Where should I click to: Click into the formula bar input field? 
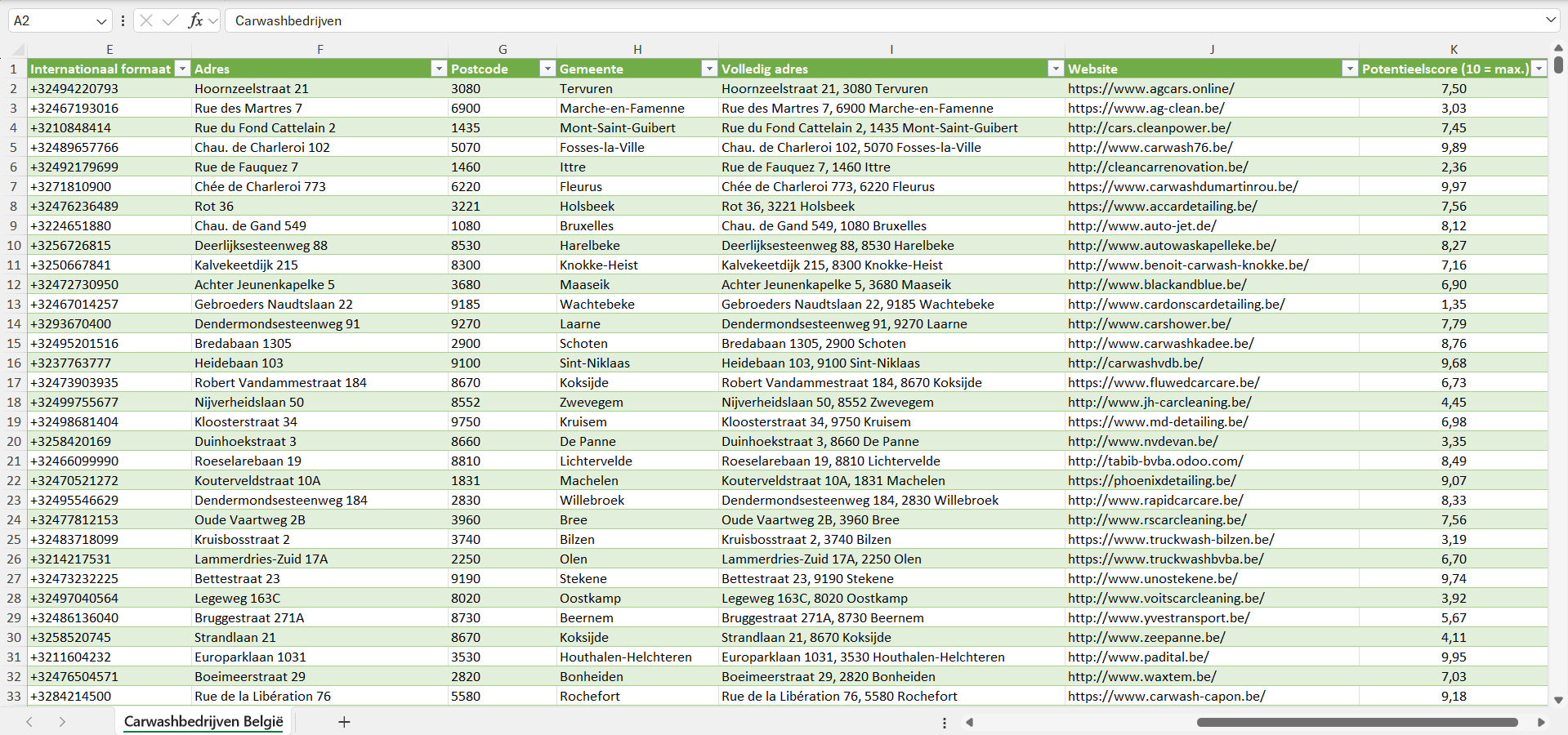[x=817, y=20]
